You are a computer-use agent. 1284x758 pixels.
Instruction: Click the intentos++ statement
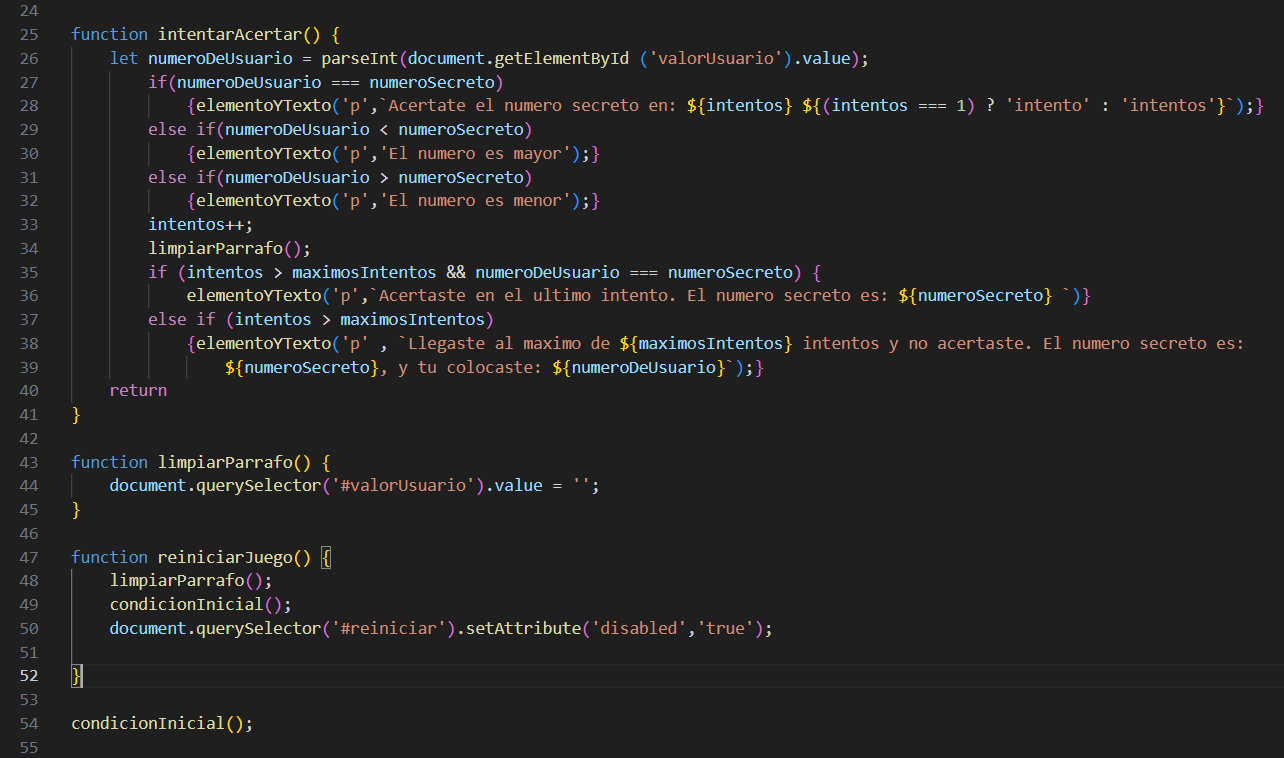click(x=201, y=224)
